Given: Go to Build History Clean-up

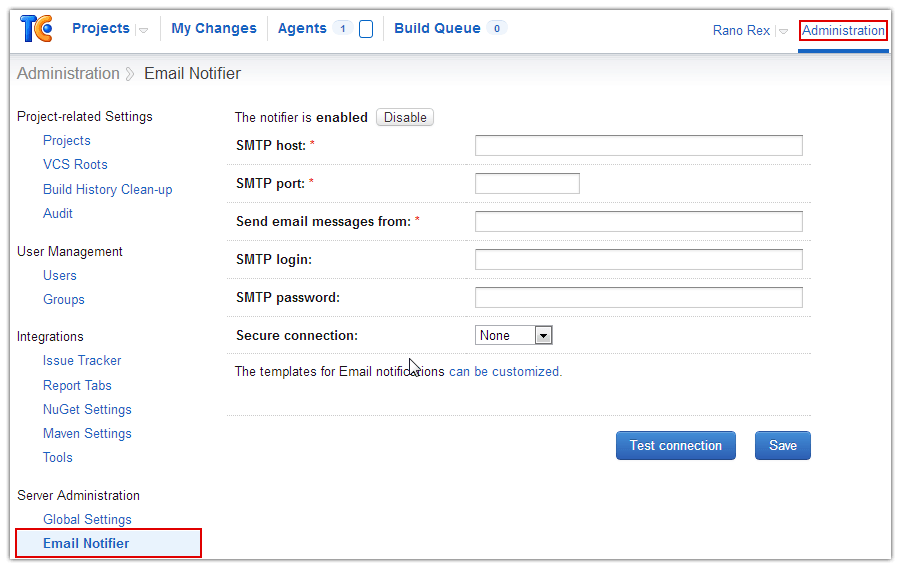Looking at the screenshot, I should pos(107,190).
